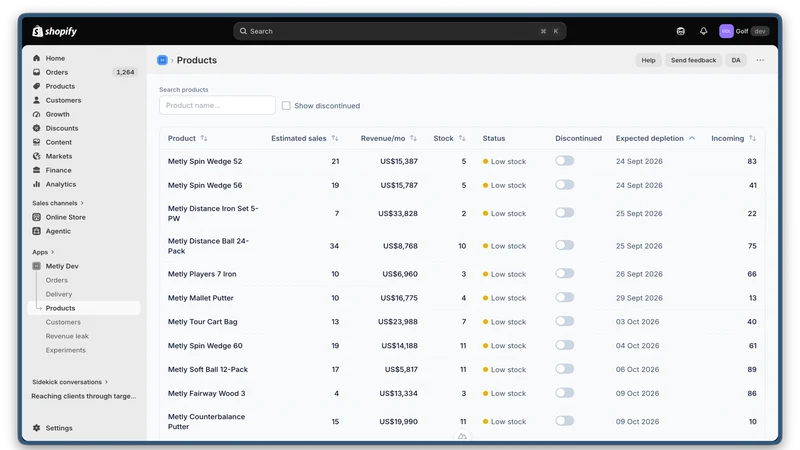This screenshot has width=800, height=450.
Task: Toggle discontinued for Metly Soft Ball 12-Pack
Action: click(565, 369)
